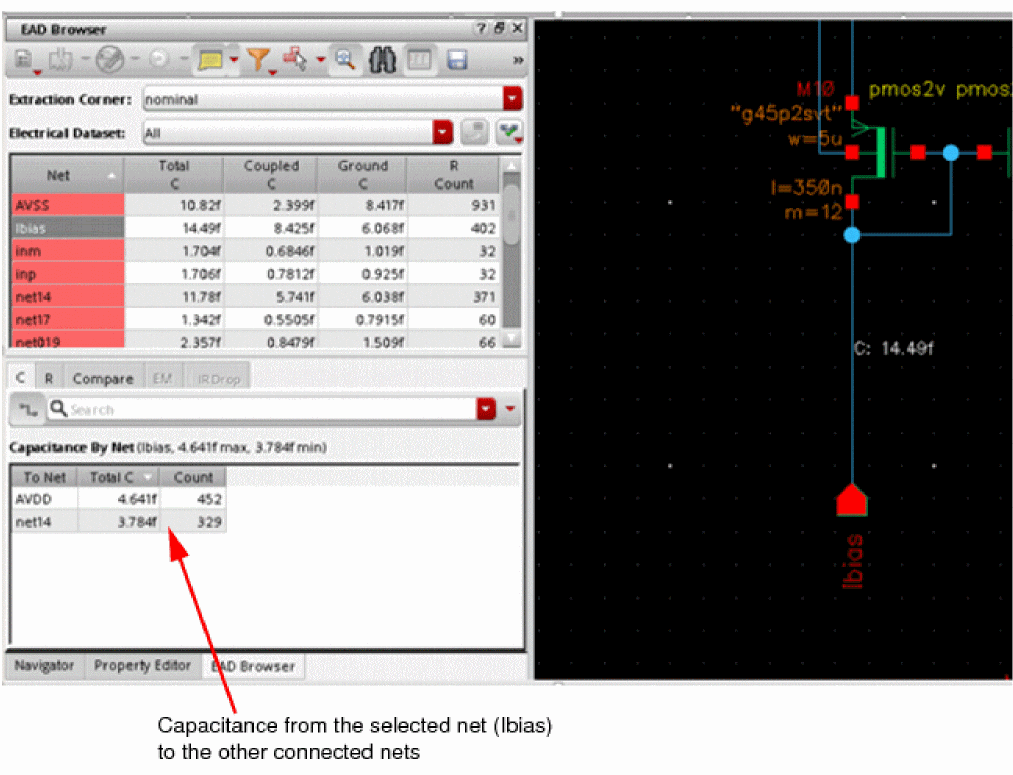
Task: Switch to the Property Editor tab
Action: tap(142, 666)
